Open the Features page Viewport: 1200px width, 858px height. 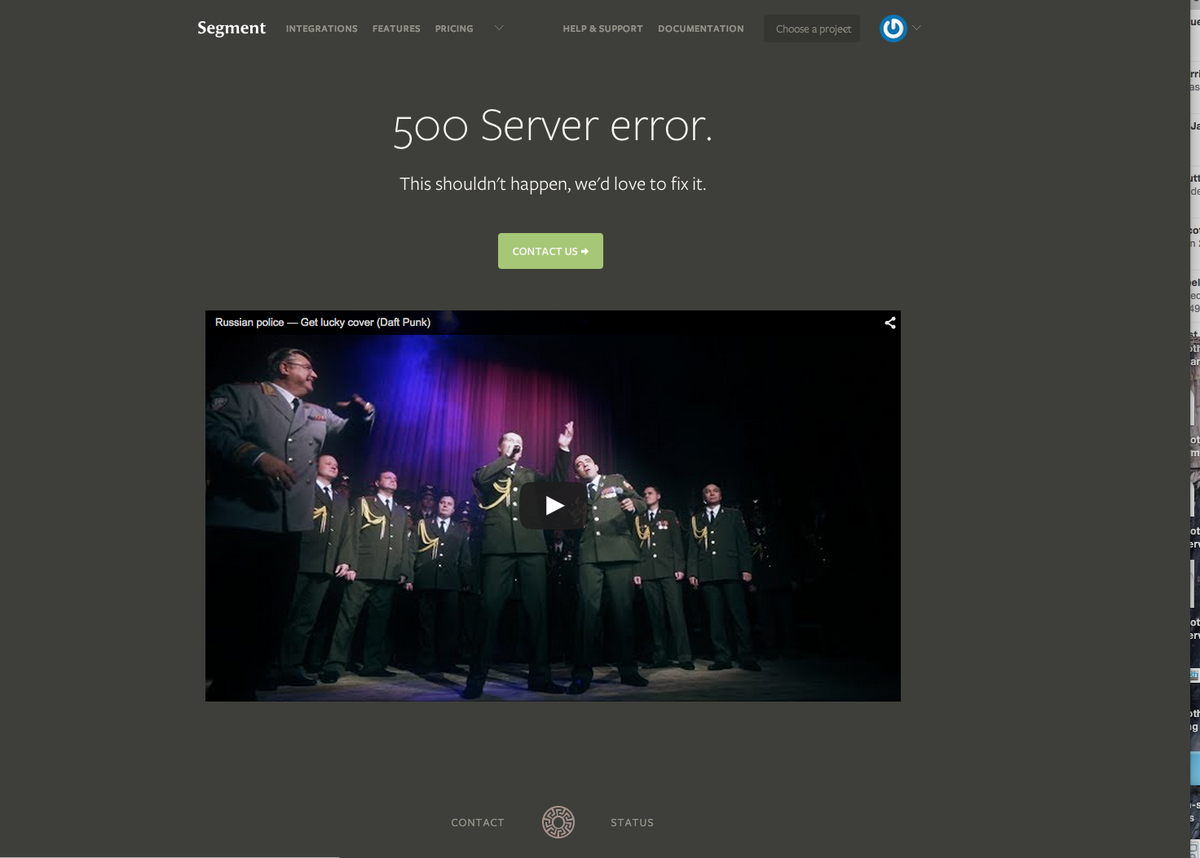(396, 29)
